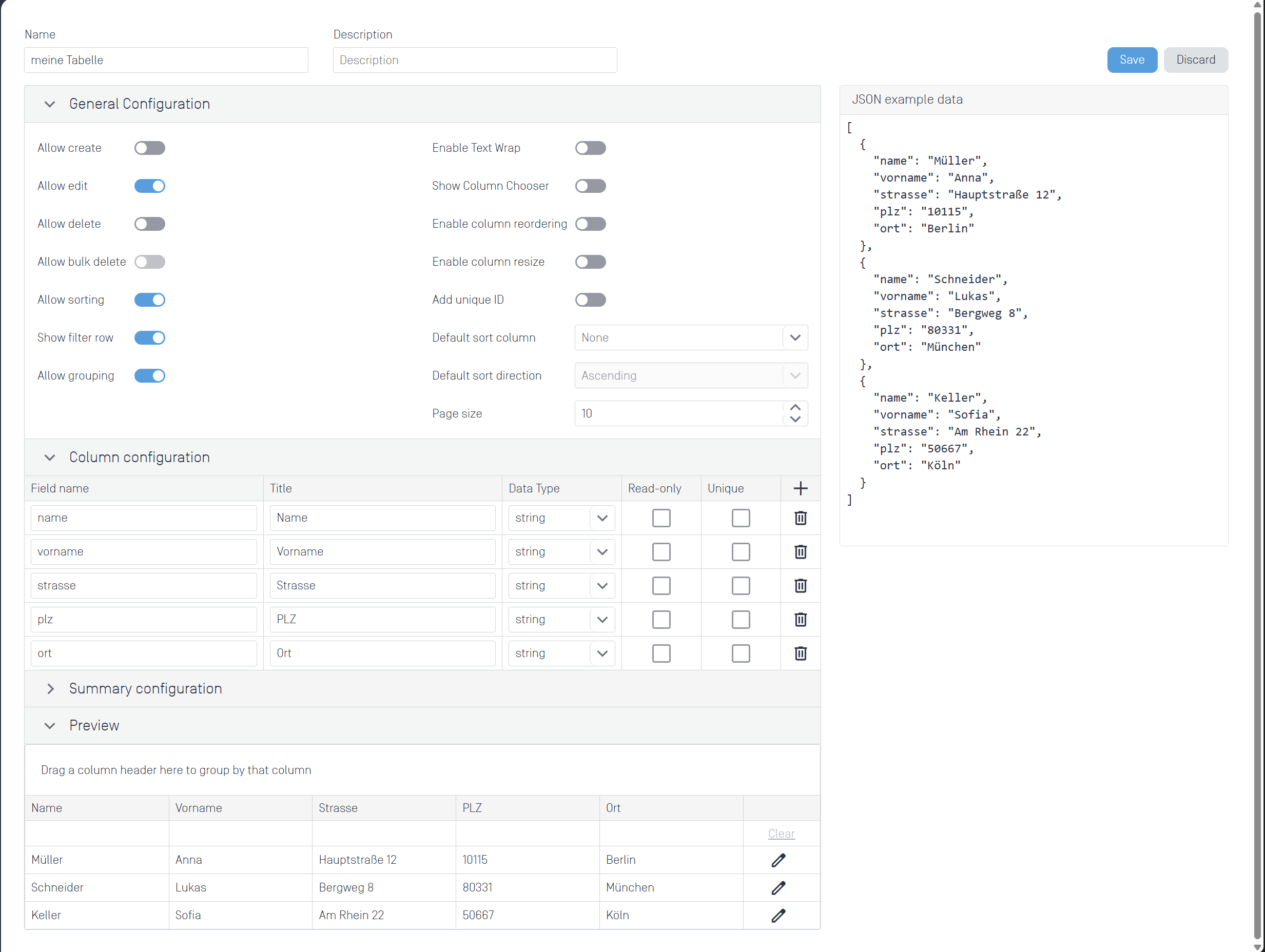Screen dimensions: 1265x952
Task: Check Unique for ort field
Action: pyautogui.click(x=741, y=652)
